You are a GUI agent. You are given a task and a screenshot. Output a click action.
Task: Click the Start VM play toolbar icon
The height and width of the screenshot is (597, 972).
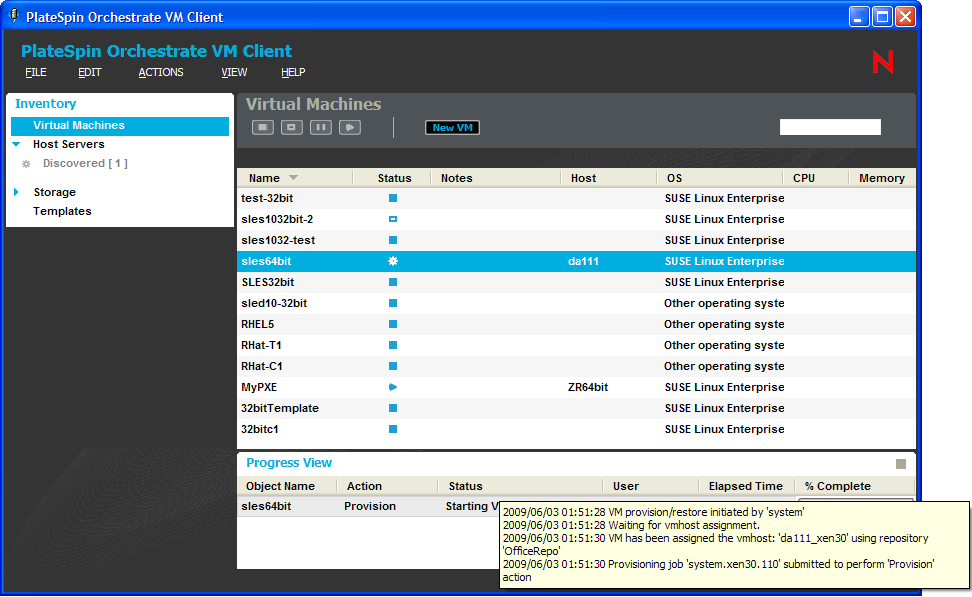click(350, 128)
